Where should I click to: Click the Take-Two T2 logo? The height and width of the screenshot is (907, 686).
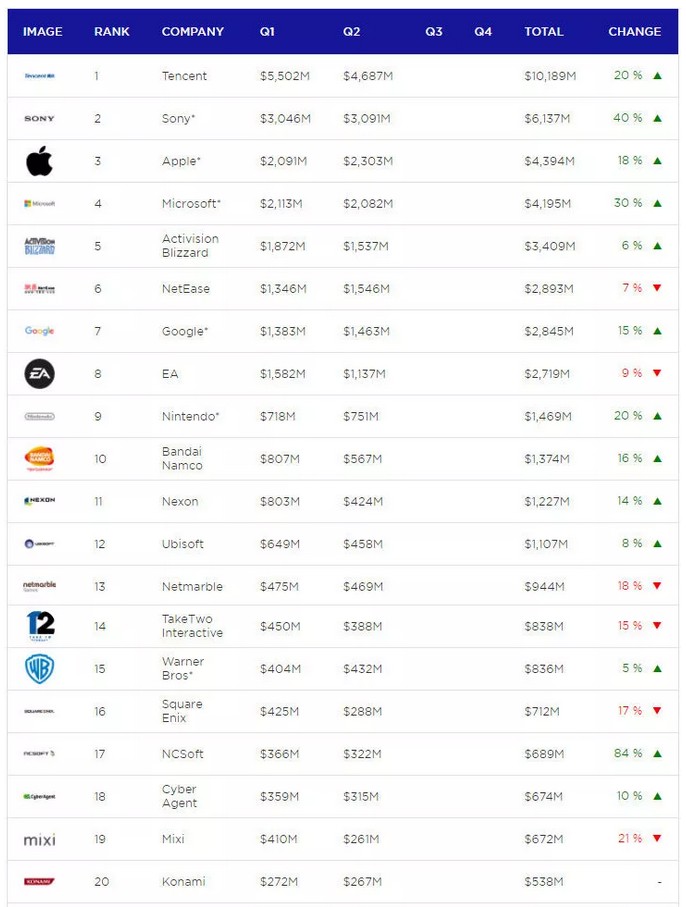[40, 626]
